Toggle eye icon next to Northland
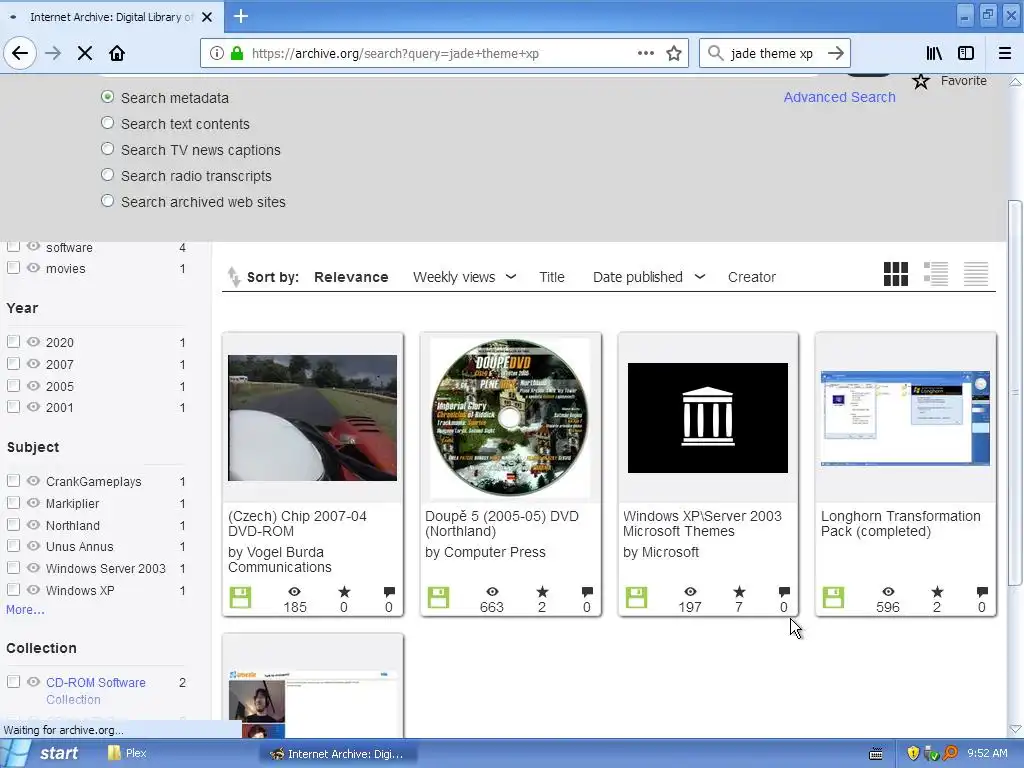Viewport: 1024px width, 768px height. point(33,524)
